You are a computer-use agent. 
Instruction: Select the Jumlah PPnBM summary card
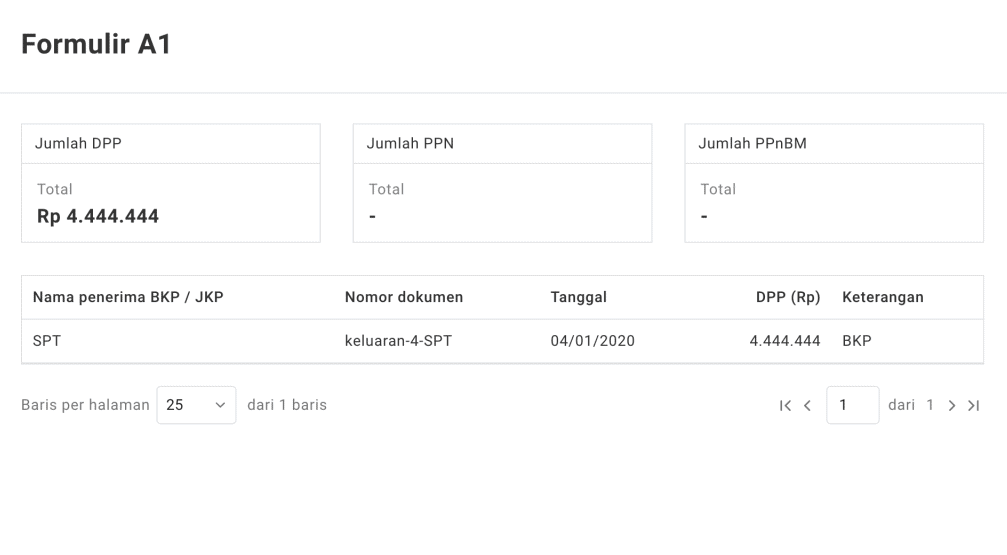834,183
